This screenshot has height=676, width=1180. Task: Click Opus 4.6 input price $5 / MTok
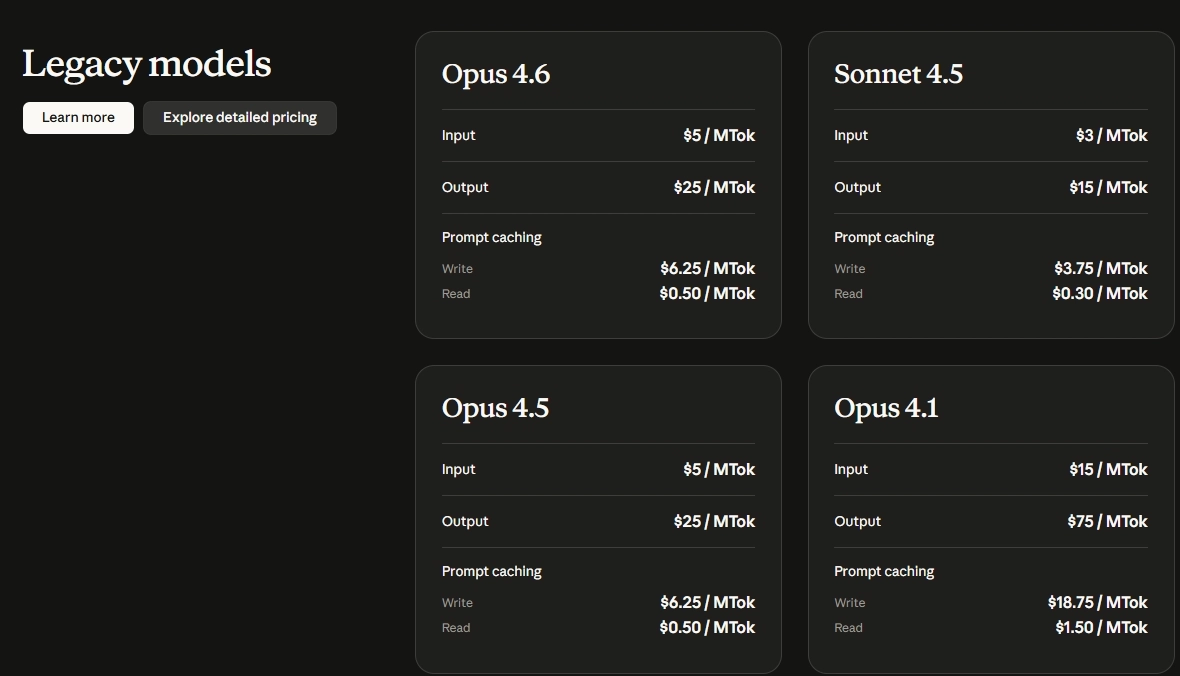pos(718,136)
